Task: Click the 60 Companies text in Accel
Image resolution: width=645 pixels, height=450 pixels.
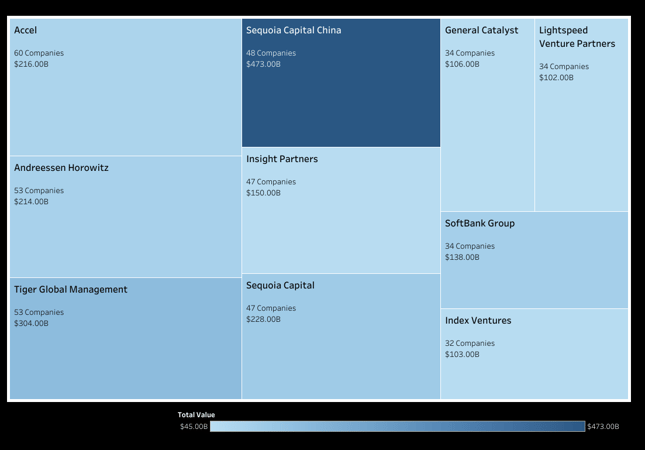Action: 39,53
